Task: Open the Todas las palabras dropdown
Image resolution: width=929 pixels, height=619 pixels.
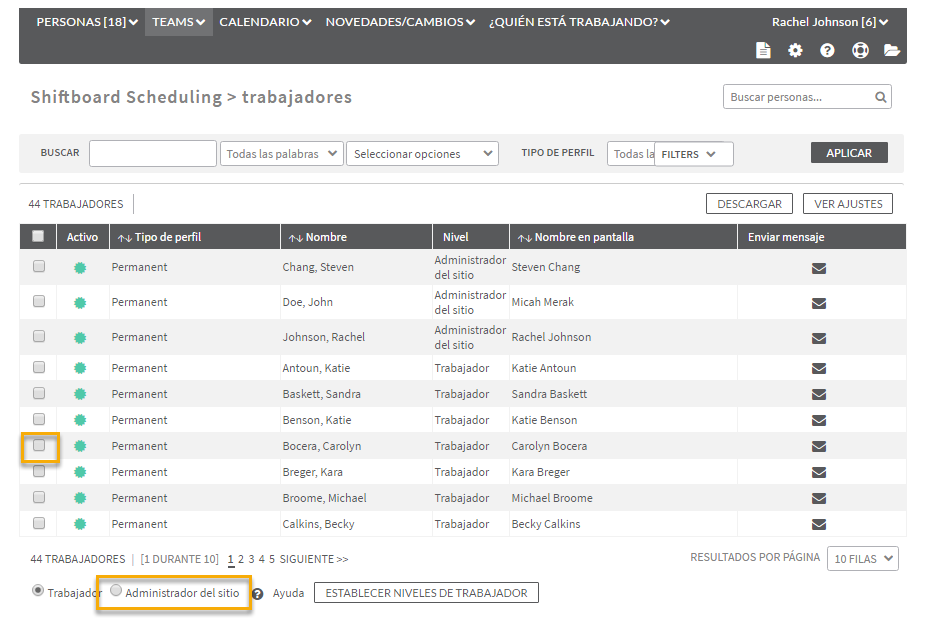Action: point(281,153)
